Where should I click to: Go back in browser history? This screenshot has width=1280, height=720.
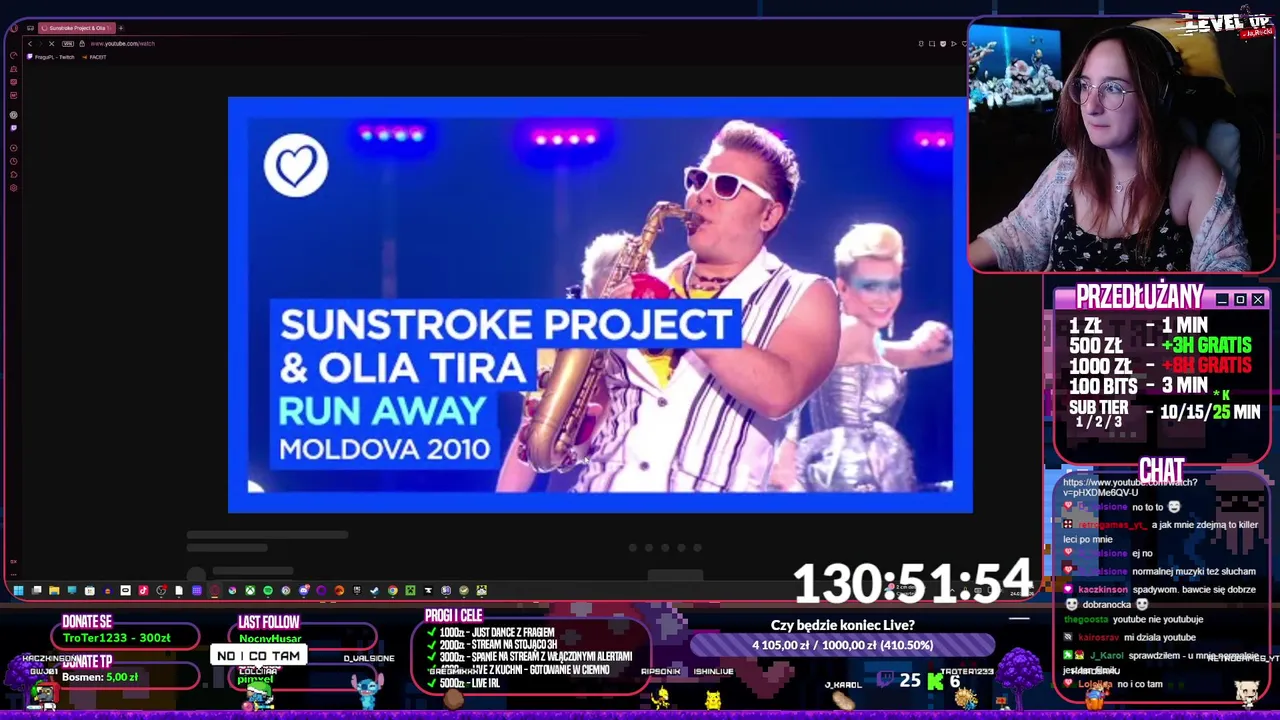(x=30, y=44)
